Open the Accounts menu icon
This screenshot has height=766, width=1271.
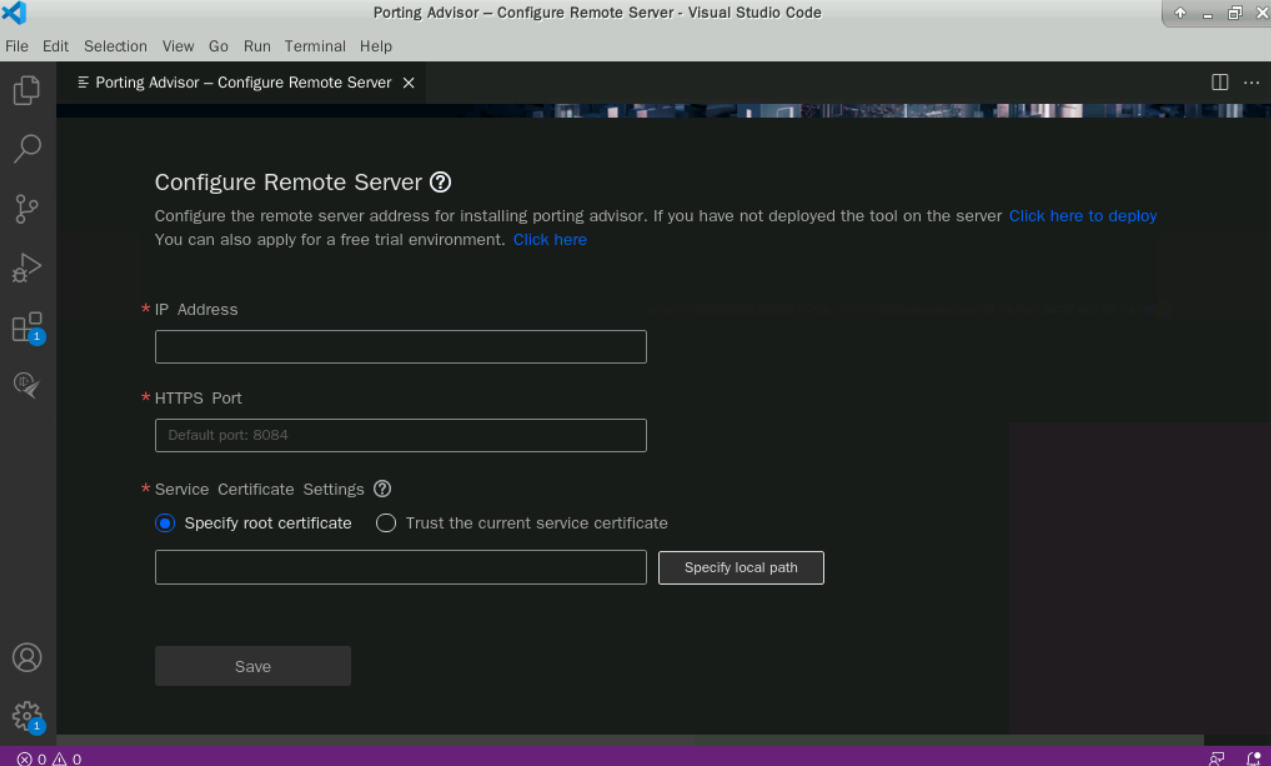[27, 657]
